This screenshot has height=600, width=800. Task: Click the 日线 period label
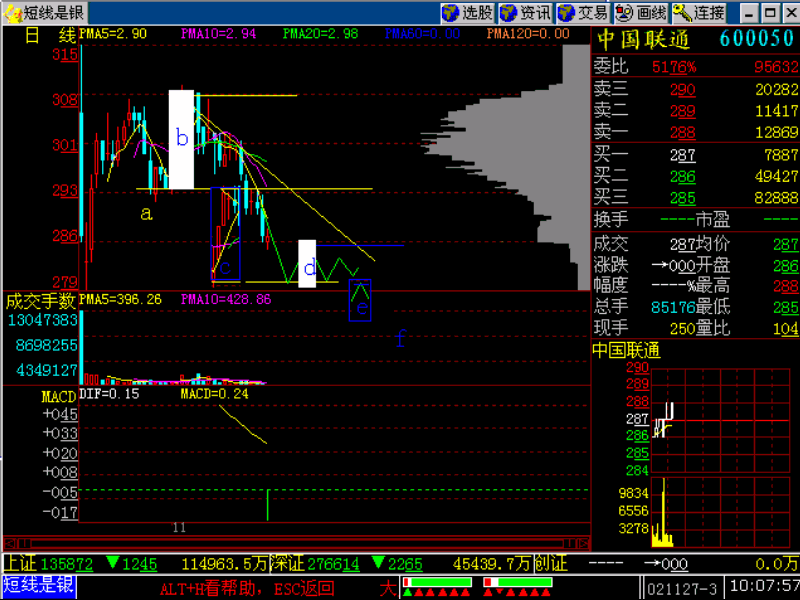pyautogui.click(x=49, y=35)
